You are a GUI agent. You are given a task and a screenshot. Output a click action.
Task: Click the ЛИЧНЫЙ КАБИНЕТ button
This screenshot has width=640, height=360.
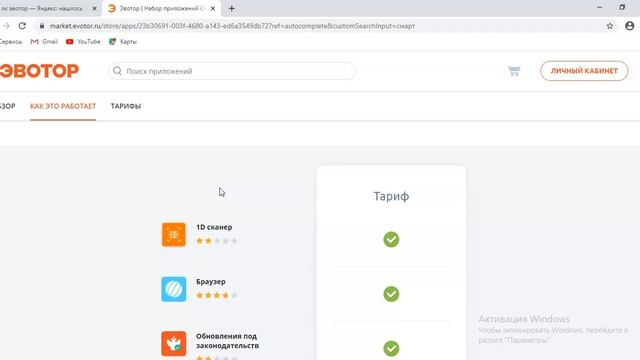(584, 71)
